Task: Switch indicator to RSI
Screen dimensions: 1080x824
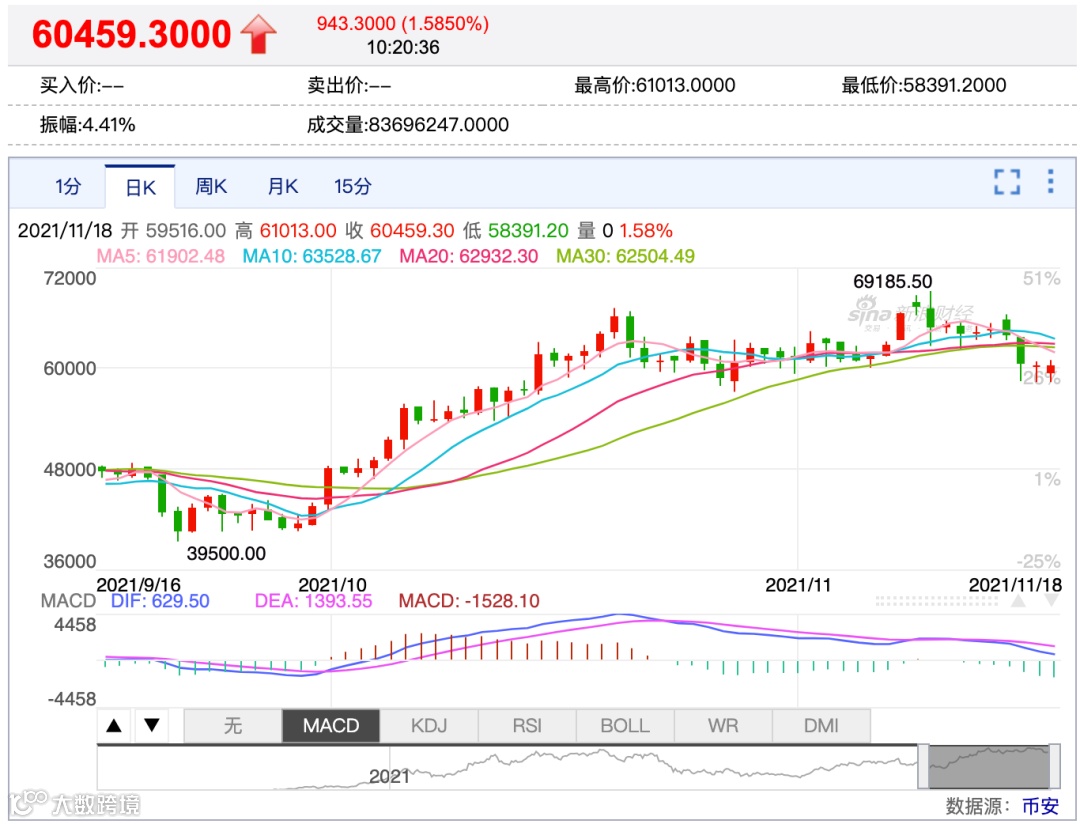Action: (x=527, y=726)
